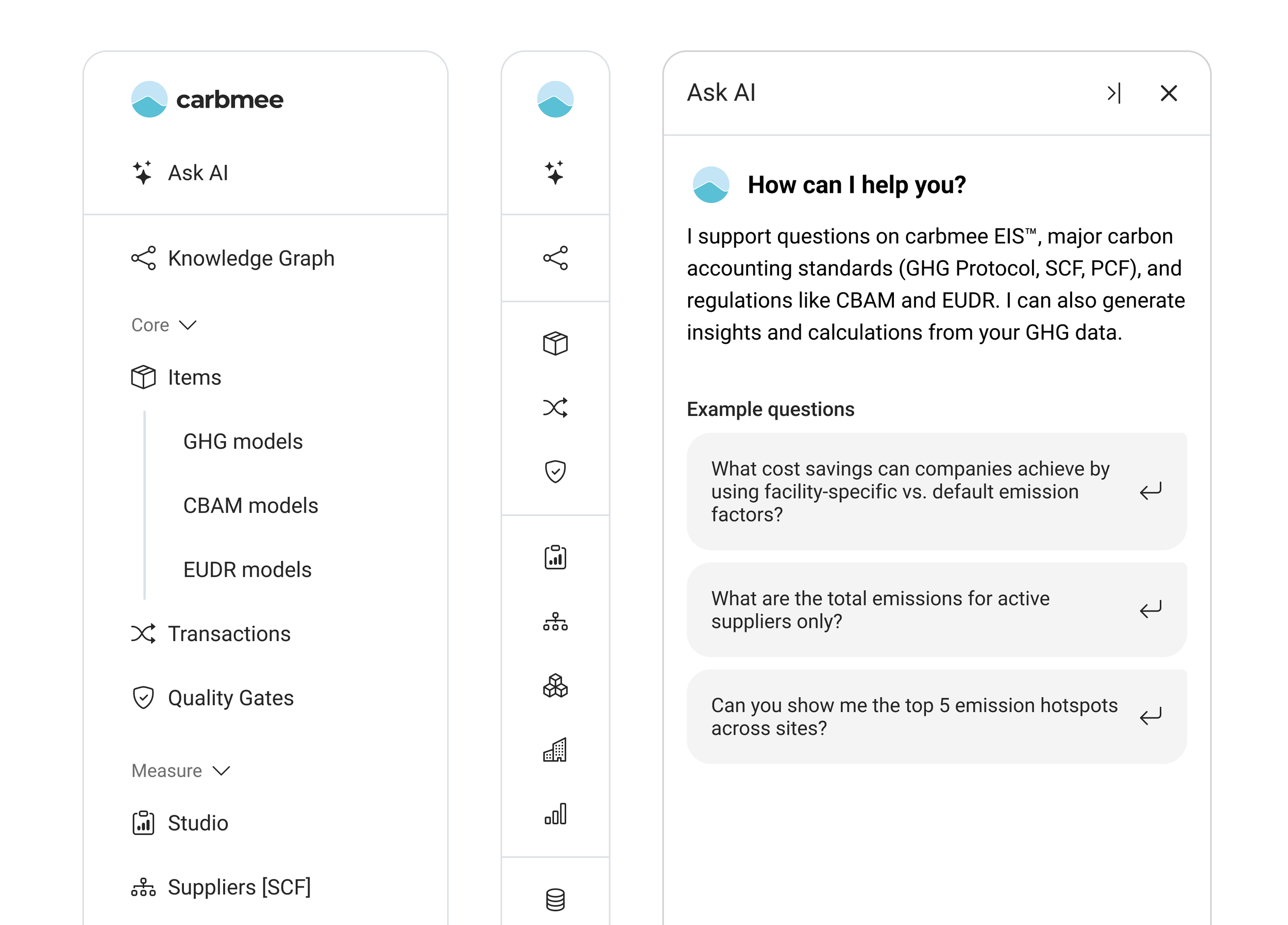The image size is (1288, 925).
Task: Select EUDR models sub-item
Action: pyautogui.click(x=247, y=570)
